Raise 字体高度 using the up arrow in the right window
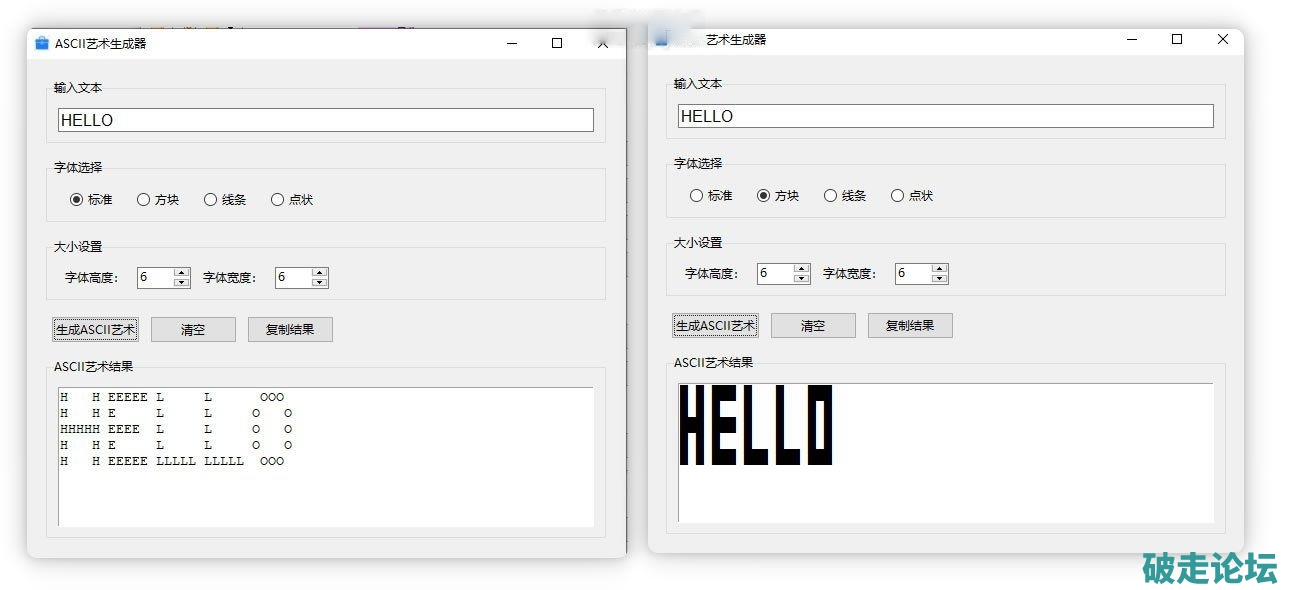 click(801, 268)
